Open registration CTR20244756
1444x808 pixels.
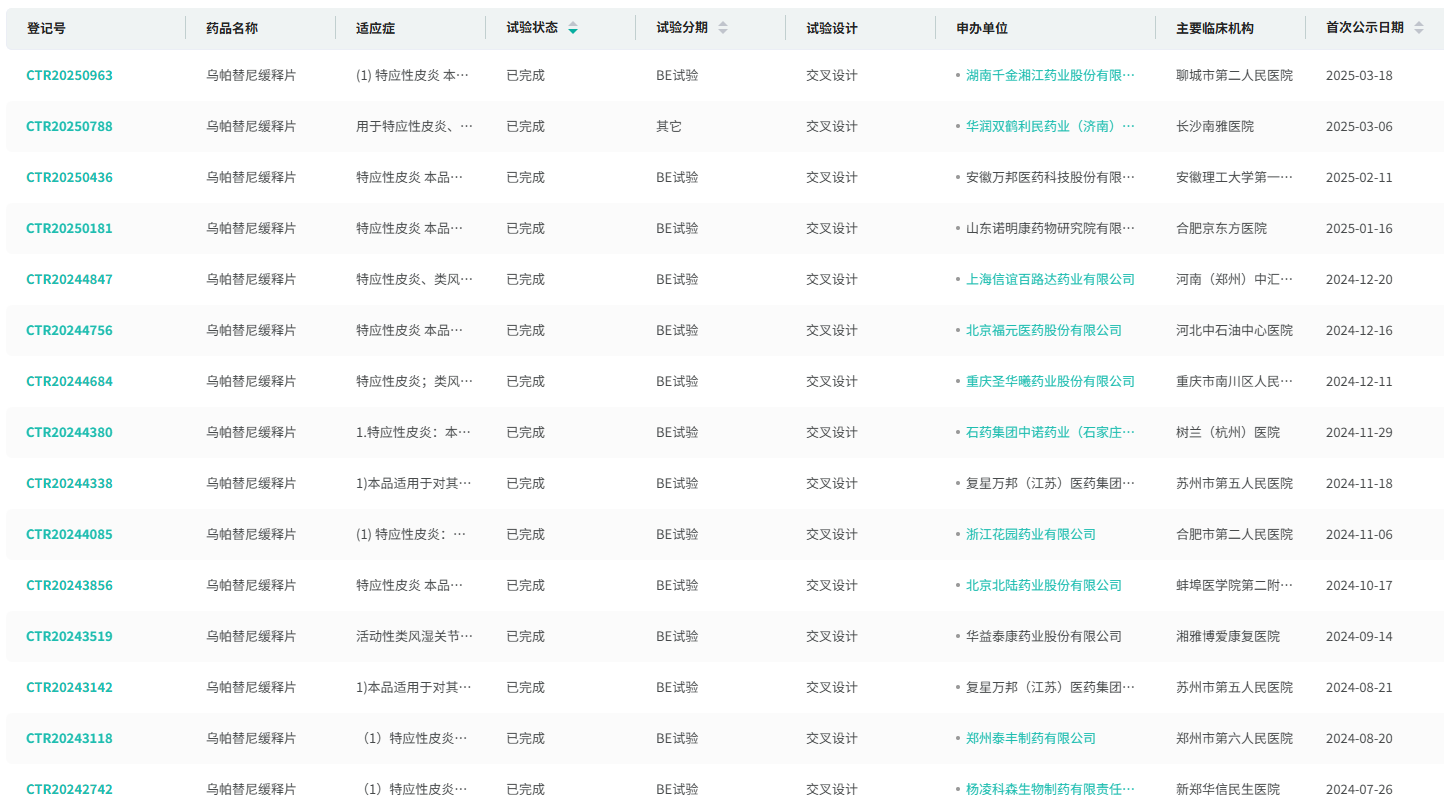point(69,330)
